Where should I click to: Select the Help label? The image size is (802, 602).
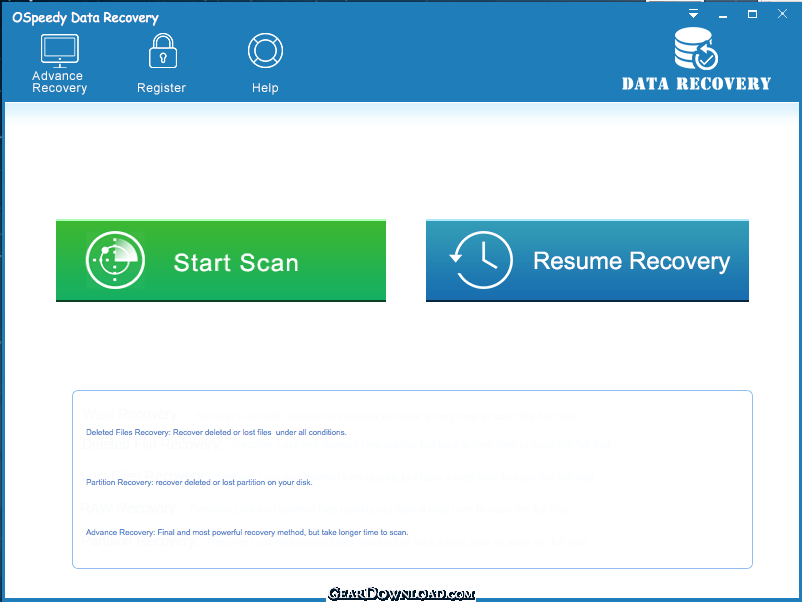[x=265, y=88]
